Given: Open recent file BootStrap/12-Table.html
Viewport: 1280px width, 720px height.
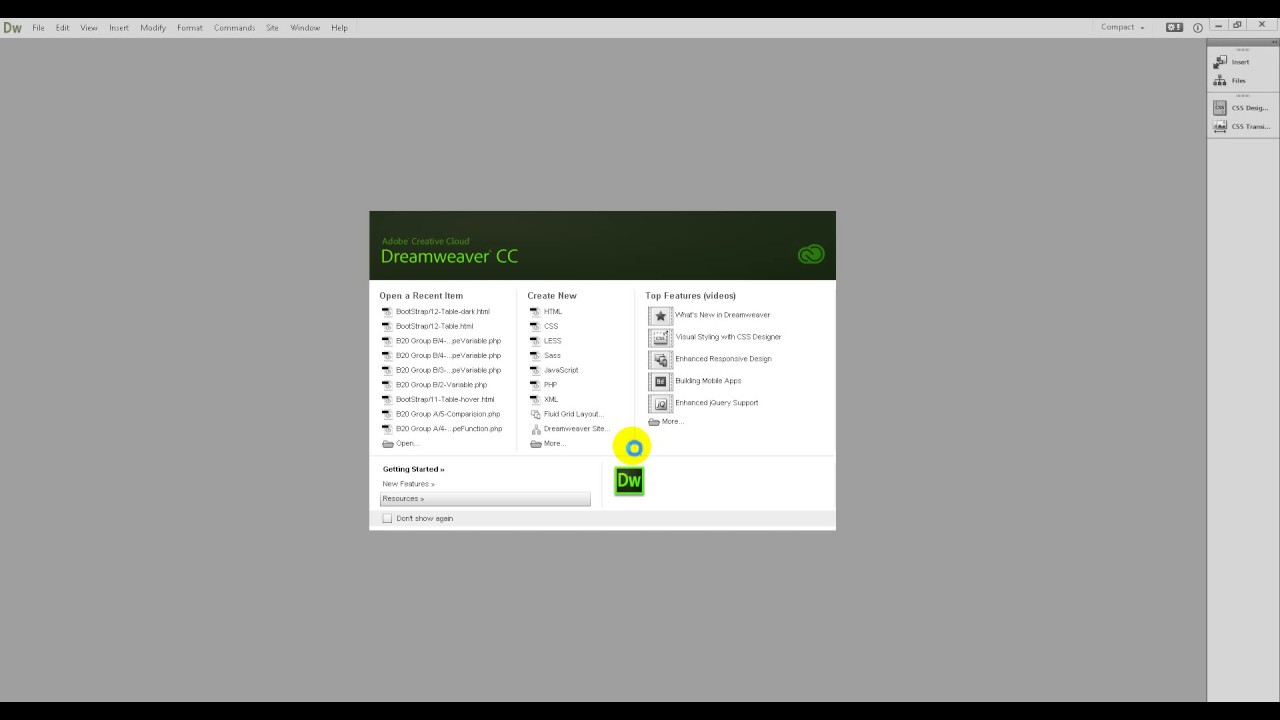Looking at the screenshot, I should pos(428,326).
